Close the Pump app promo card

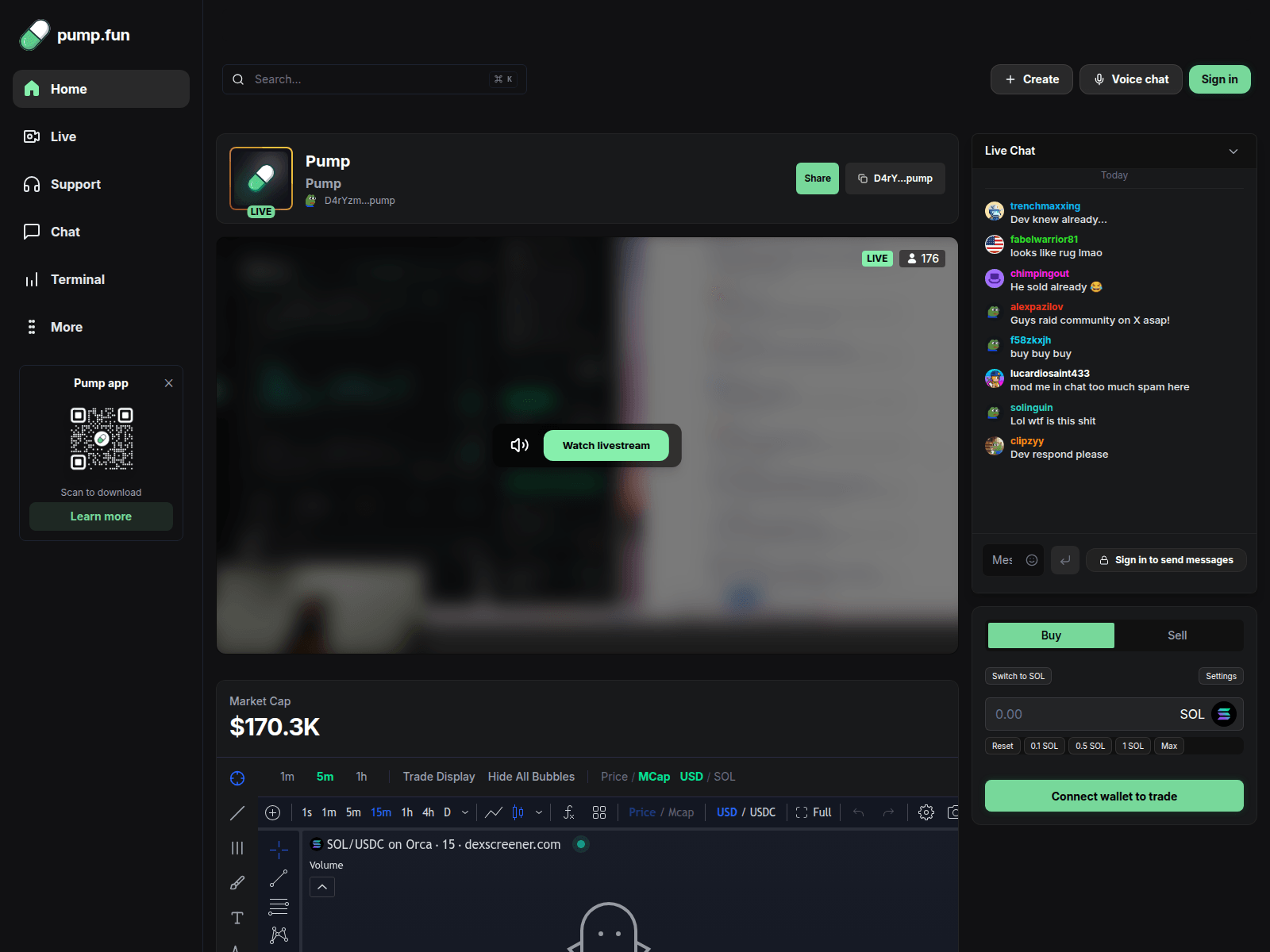click(x=168, y=383)
